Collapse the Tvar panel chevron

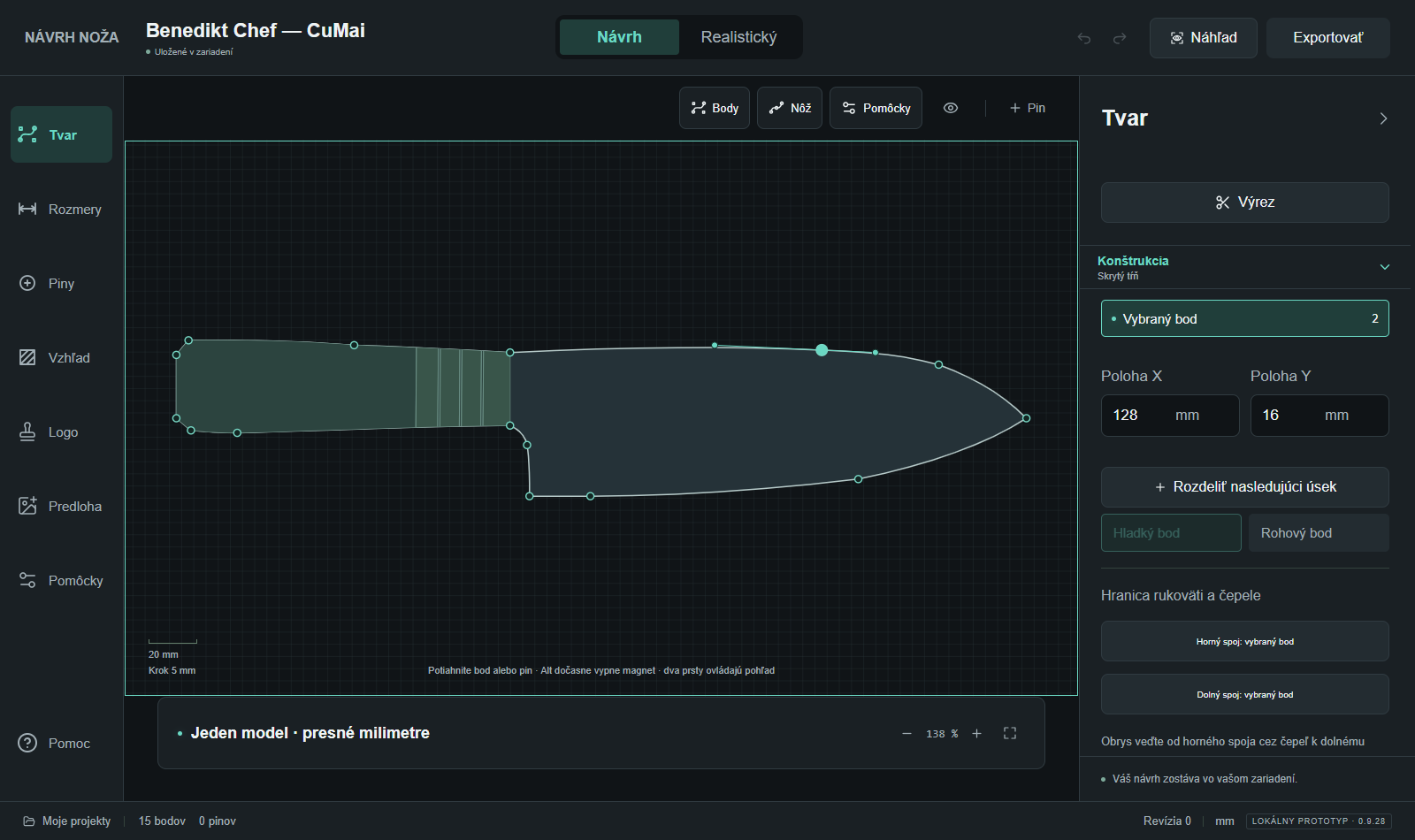click(1383, 118)
